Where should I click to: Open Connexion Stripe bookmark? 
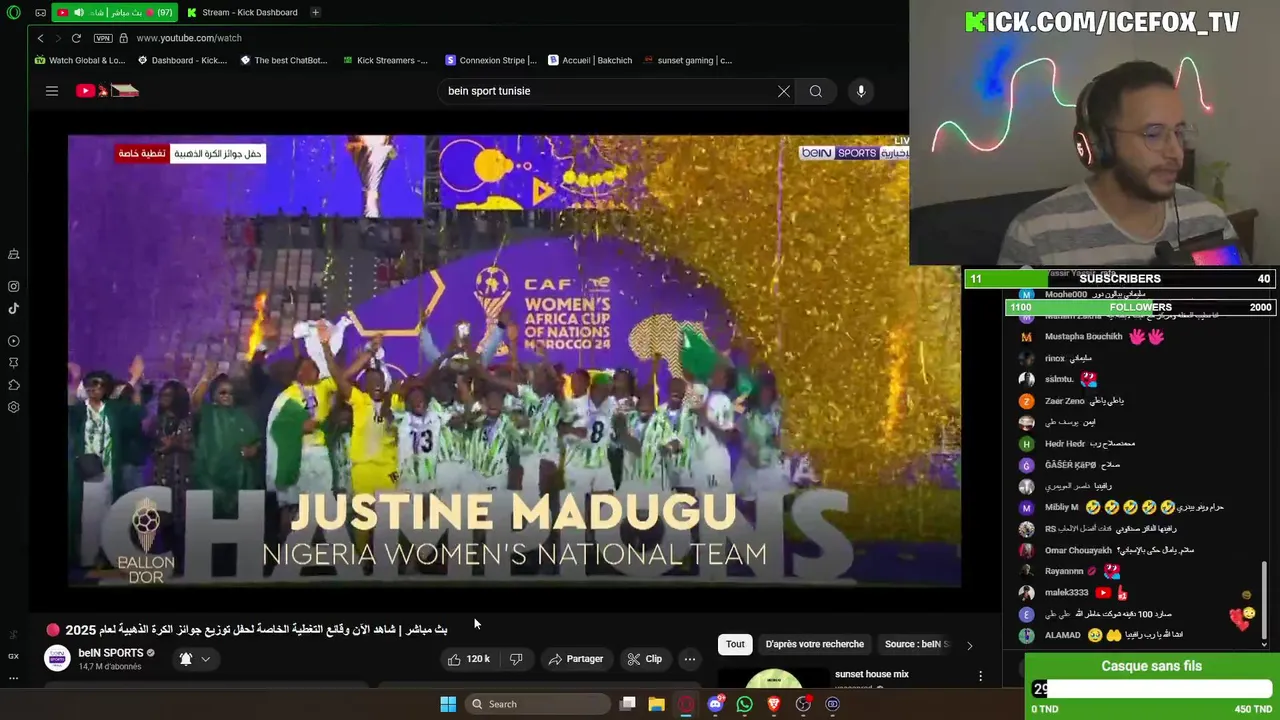pos(491,60)
